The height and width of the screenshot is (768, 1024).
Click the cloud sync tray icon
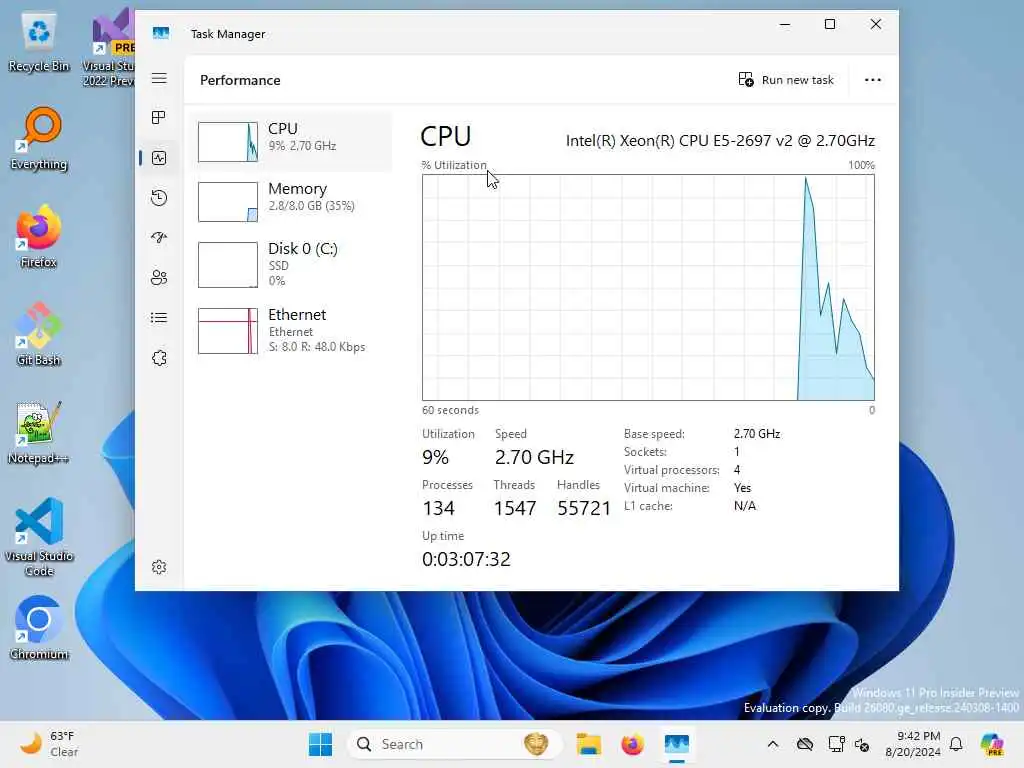click(x=805, y=744)
